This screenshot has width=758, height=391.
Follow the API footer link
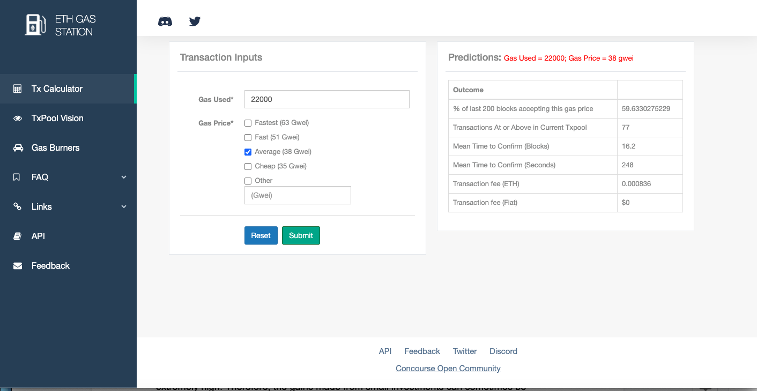pos(385,351)
